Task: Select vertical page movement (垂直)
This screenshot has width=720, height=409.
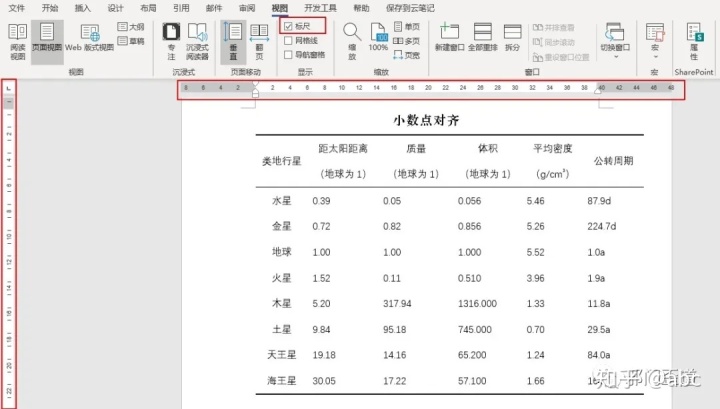Action: point(233,42)
